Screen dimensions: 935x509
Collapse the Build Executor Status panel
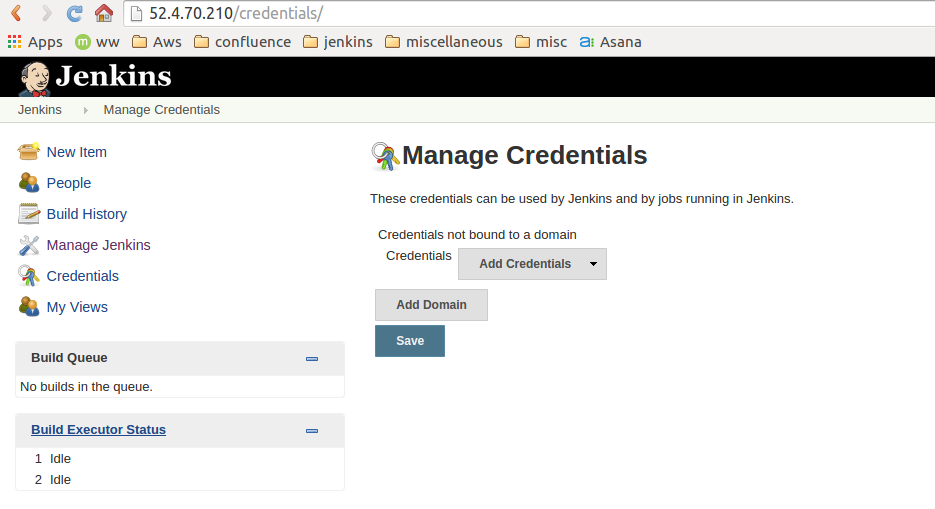click(312, 431)
